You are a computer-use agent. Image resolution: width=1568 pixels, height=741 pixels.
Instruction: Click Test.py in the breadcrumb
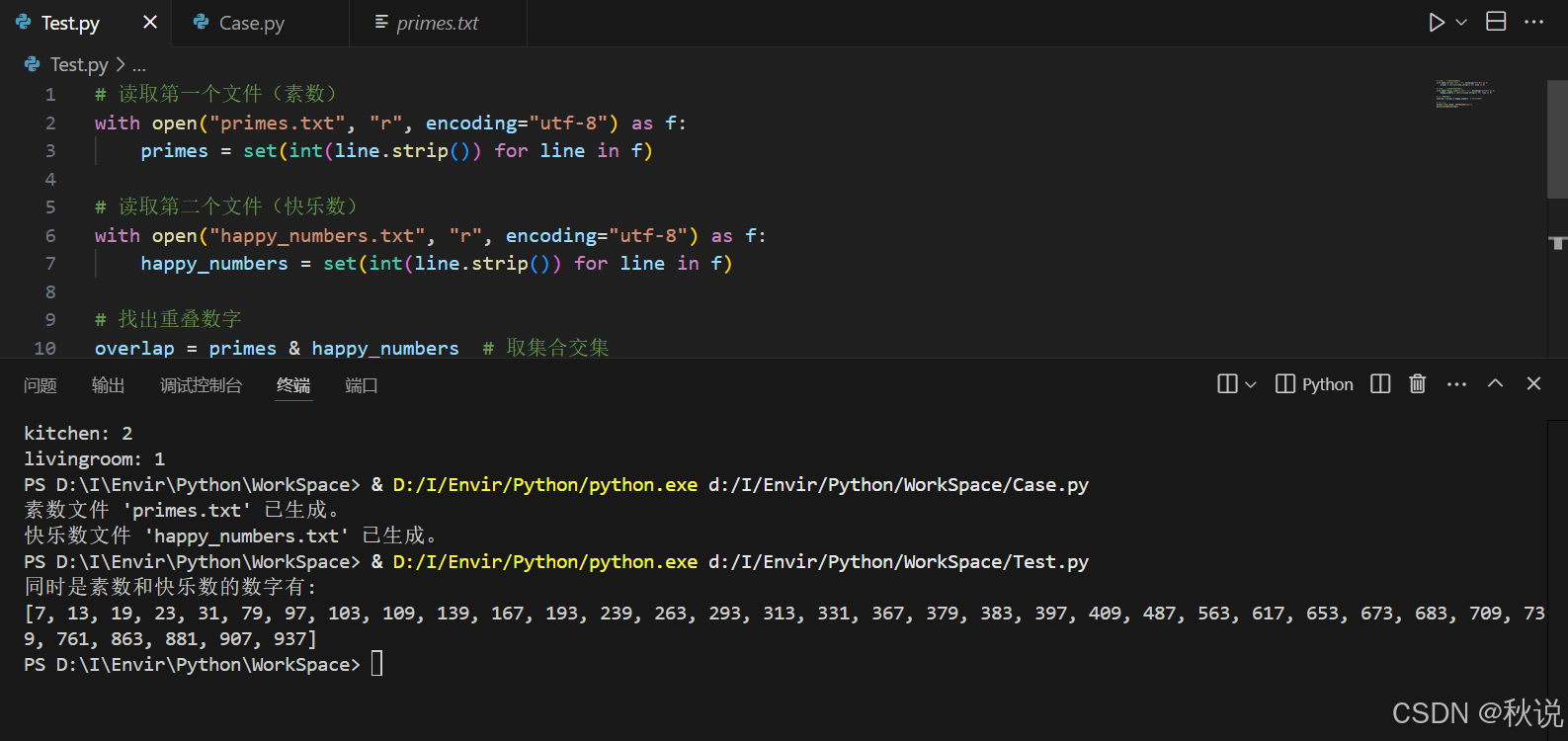tap(79, 65)
